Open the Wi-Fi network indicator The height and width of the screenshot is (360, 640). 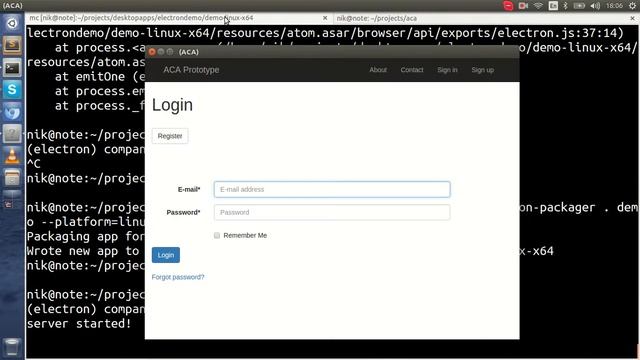click(538, 6)
